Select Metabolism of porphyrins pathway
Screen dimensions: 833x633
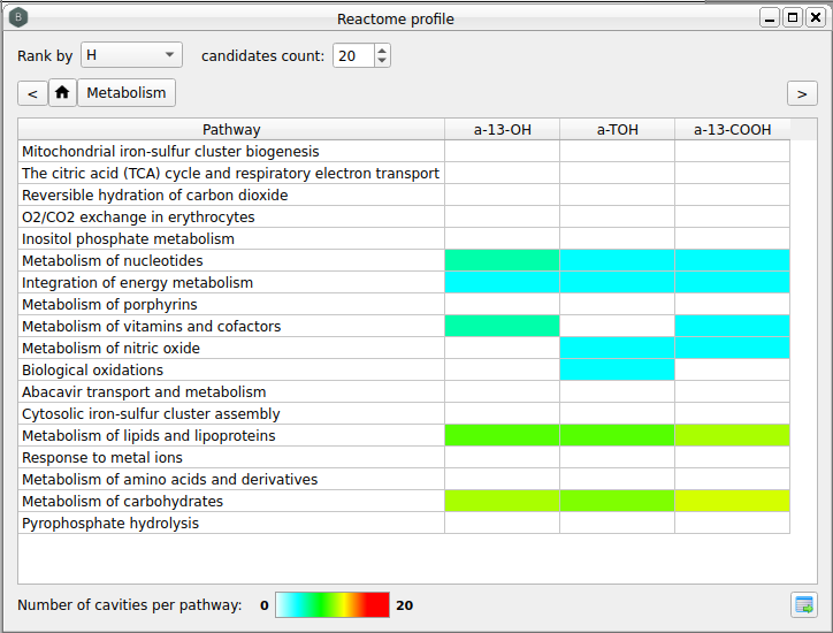point(231,304)
